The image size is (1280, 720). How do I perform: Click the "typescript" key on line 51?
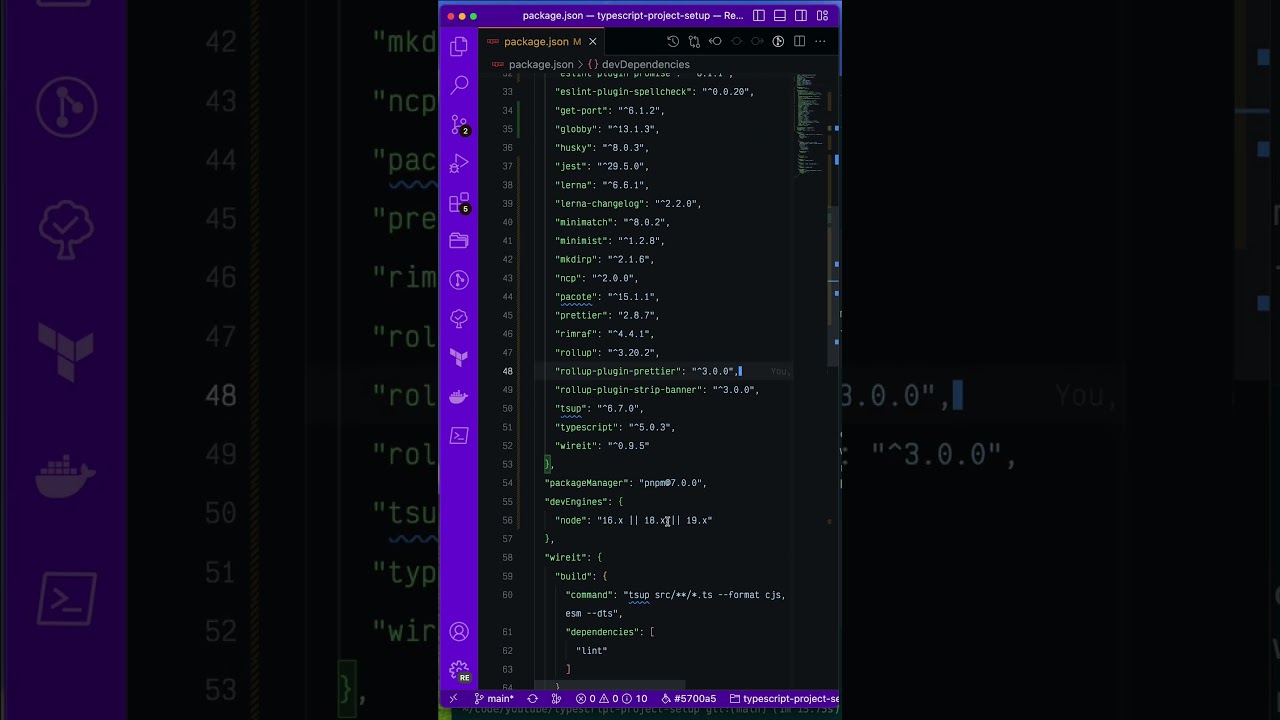click(587, 427)
